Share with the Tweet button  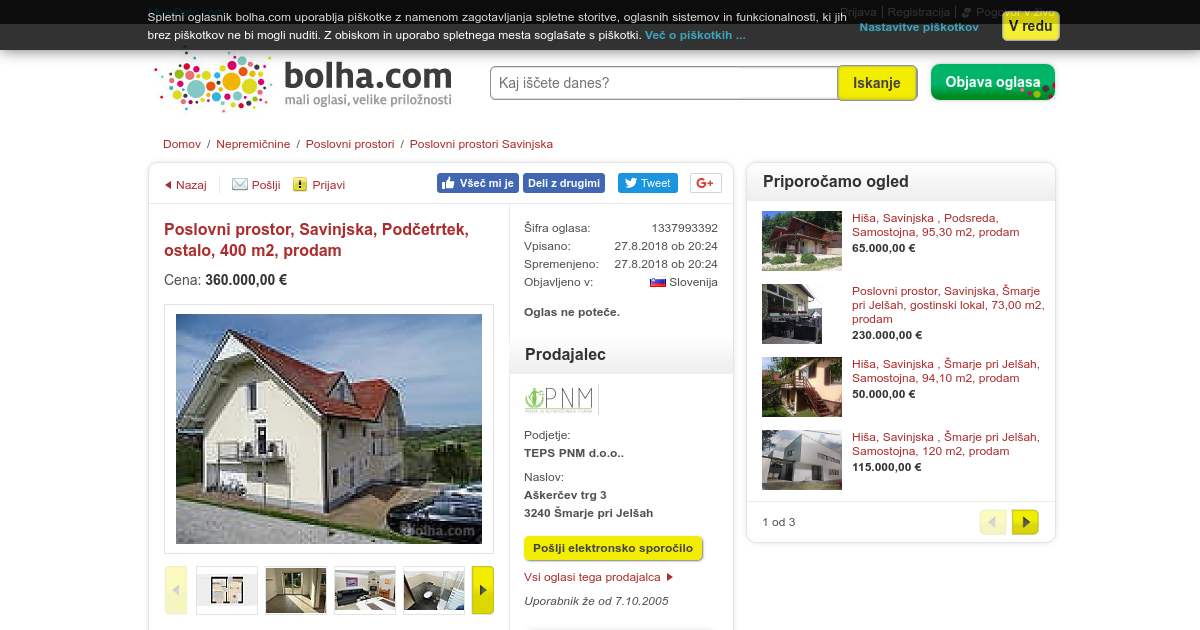point(647,183)
